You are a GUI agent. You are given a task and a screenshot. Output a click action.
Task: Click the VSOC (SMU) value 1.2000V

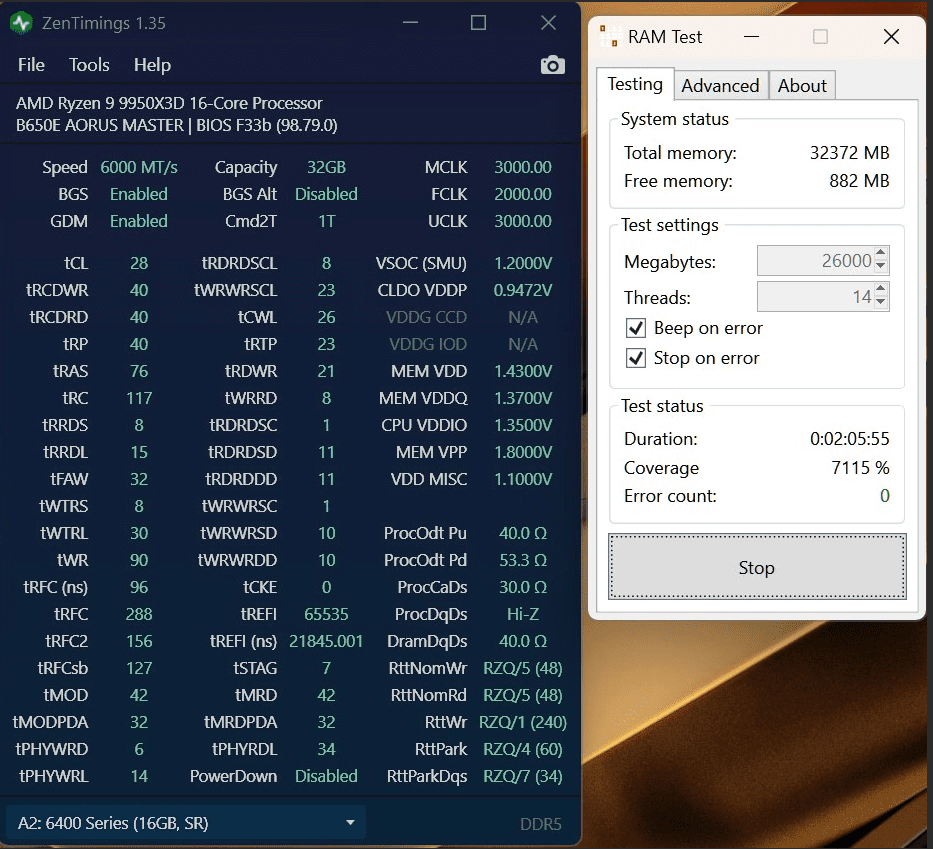coord(522,263)
